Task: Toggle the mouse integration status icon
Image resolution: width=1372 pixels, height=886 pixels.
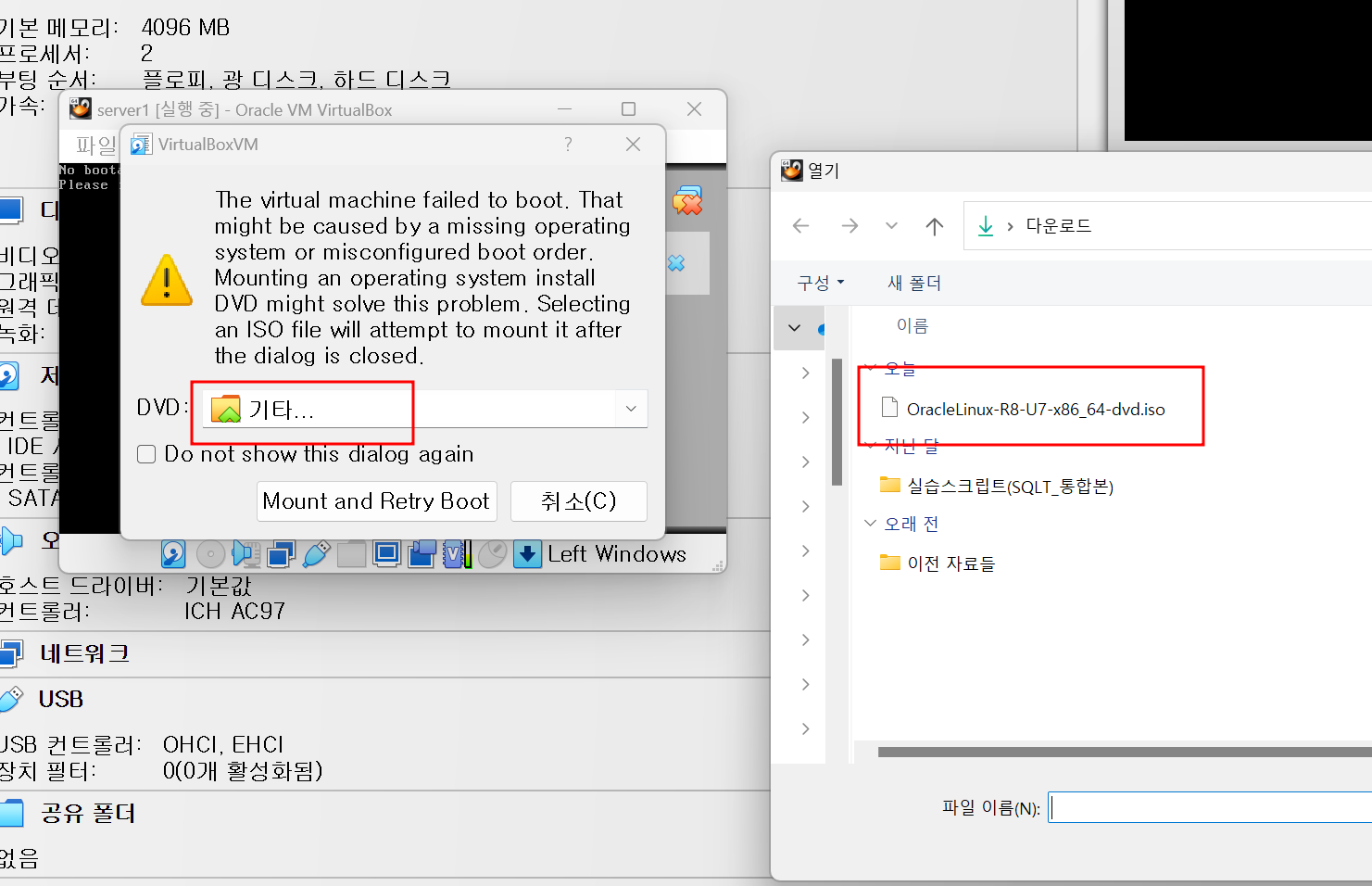Action: coord(492,554)
